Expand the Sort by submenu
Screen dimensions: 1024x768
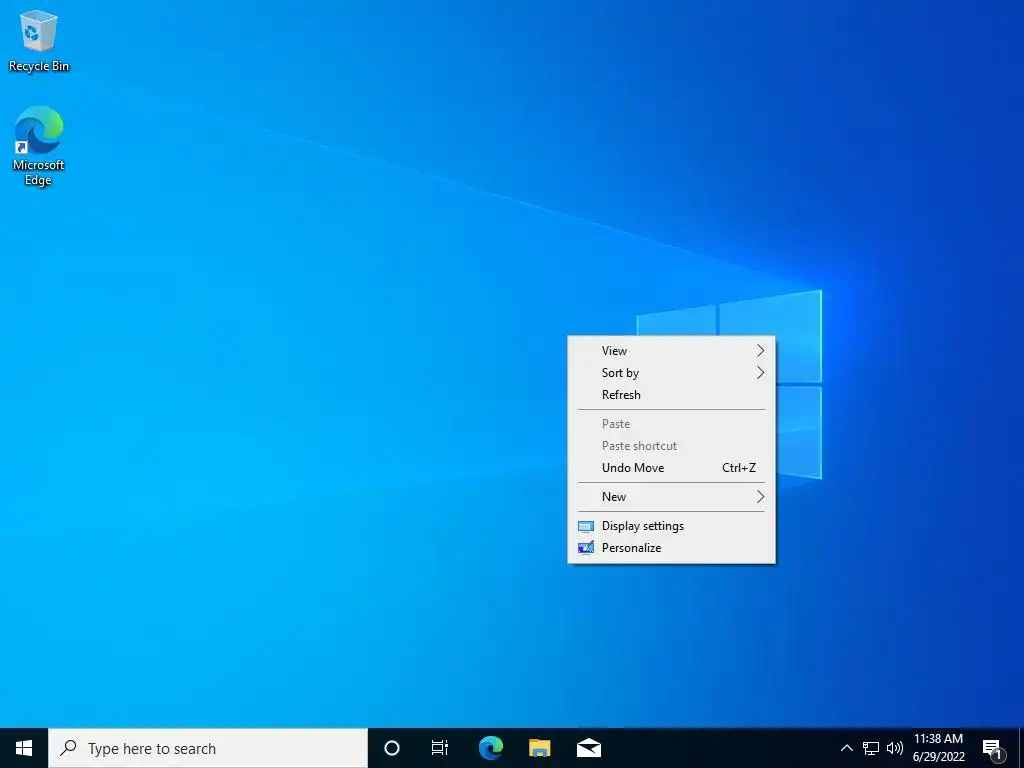[x=671, y=373]
